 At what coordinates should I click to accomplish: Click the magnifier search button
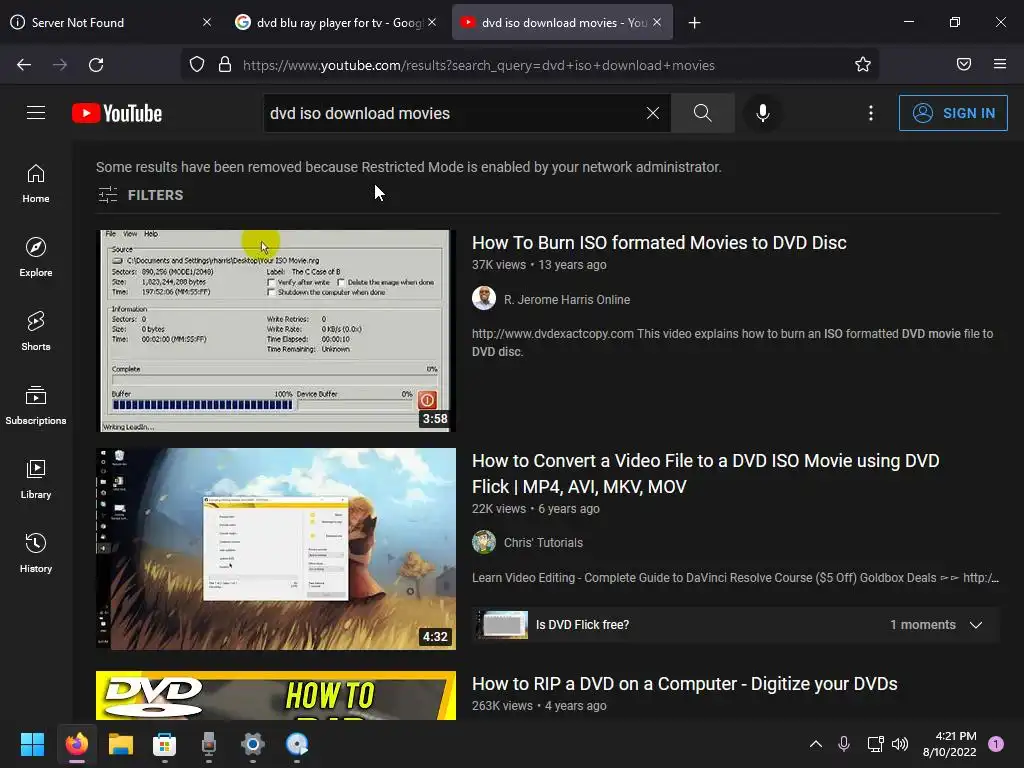703,113
